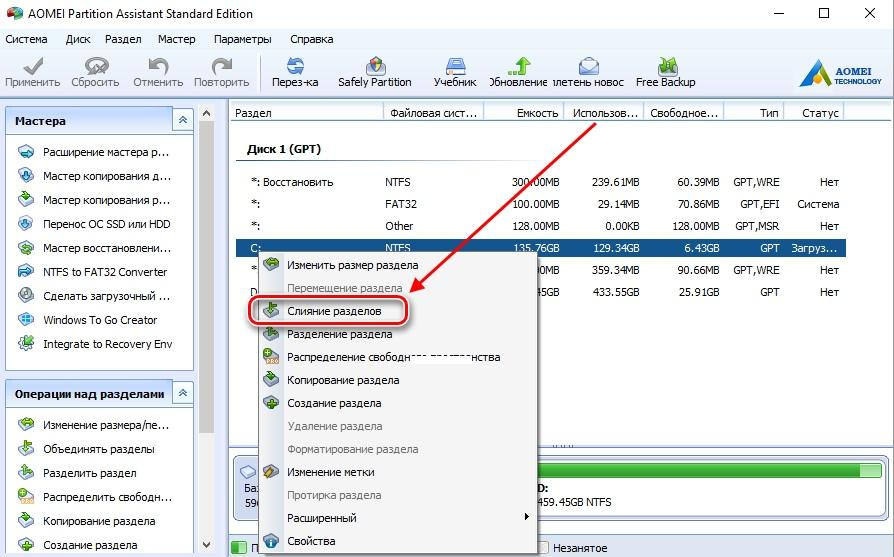Open the Мастер menu

click(x=177, y=39)
